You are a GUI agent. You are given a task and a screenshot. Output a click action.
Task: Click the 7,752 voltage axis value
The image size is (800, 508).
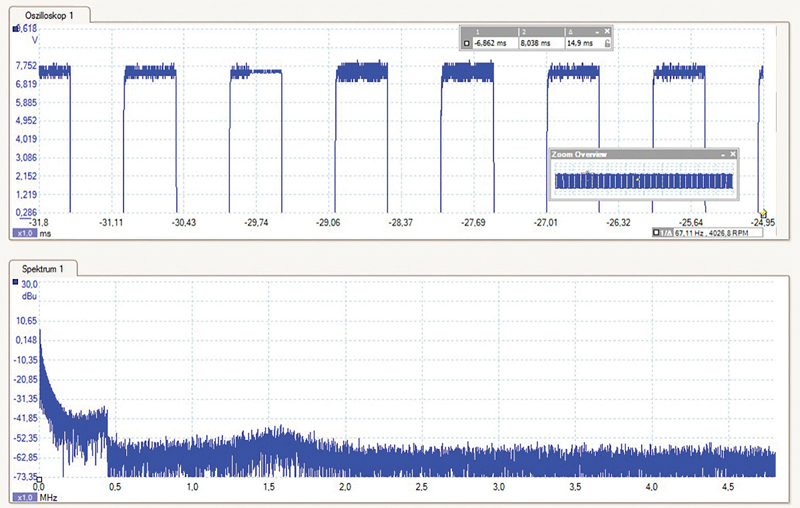[x=27, y=65]
